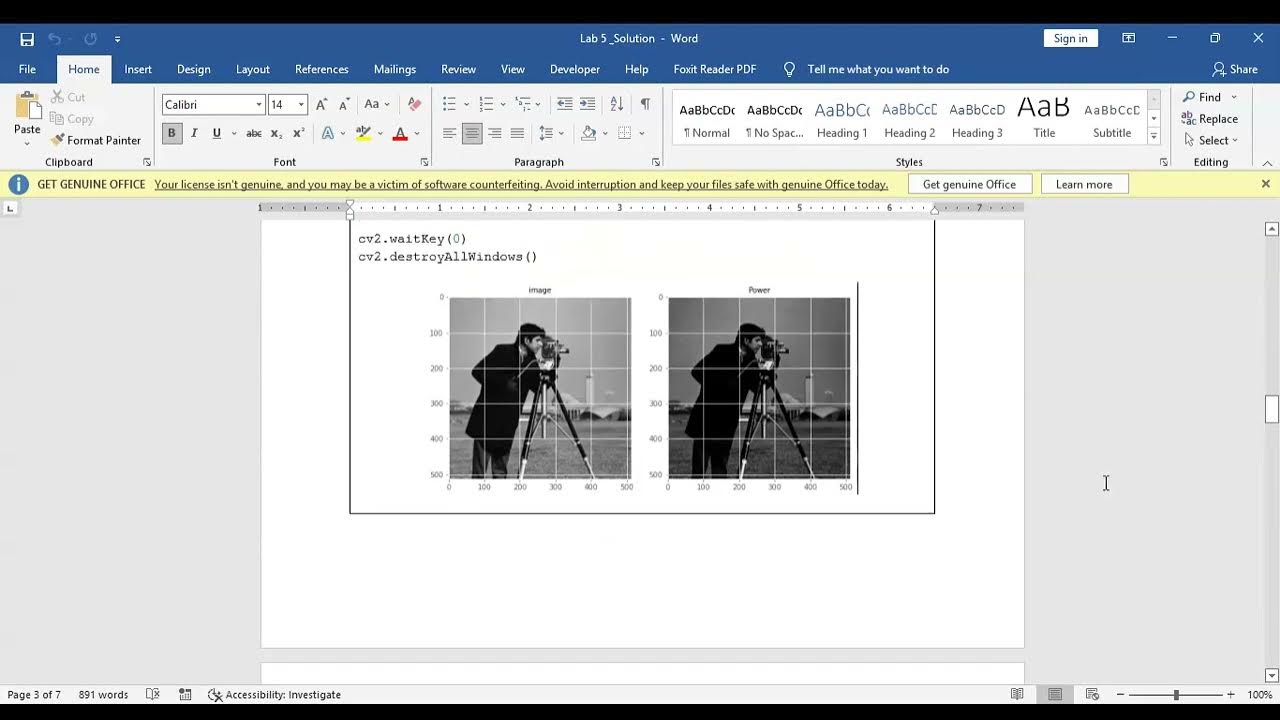Activate the Format Painter
This screenshot has height=720, width=1280.
pos(96,140)
